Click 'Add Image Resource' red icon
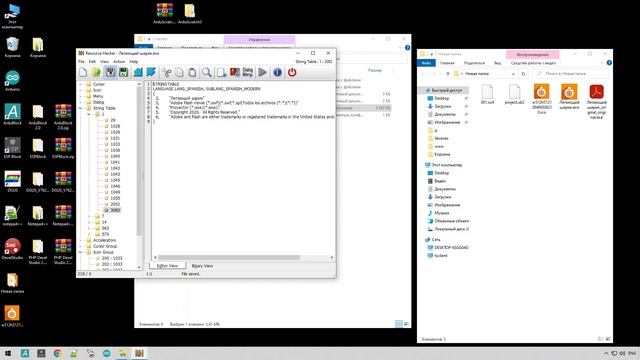 [235, 72]
